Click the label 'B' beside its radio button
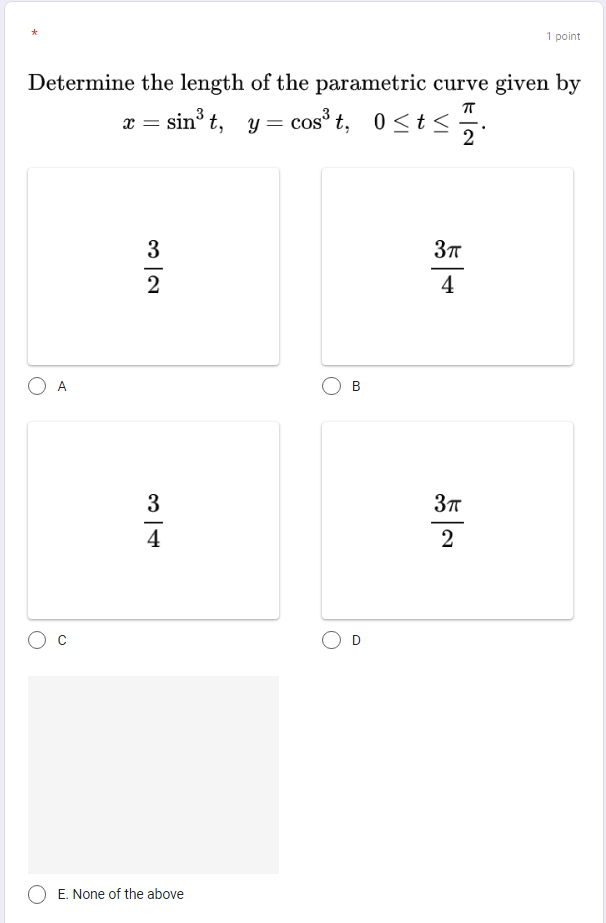Viewport: 606px width, 923px height. tap(356, 386)
